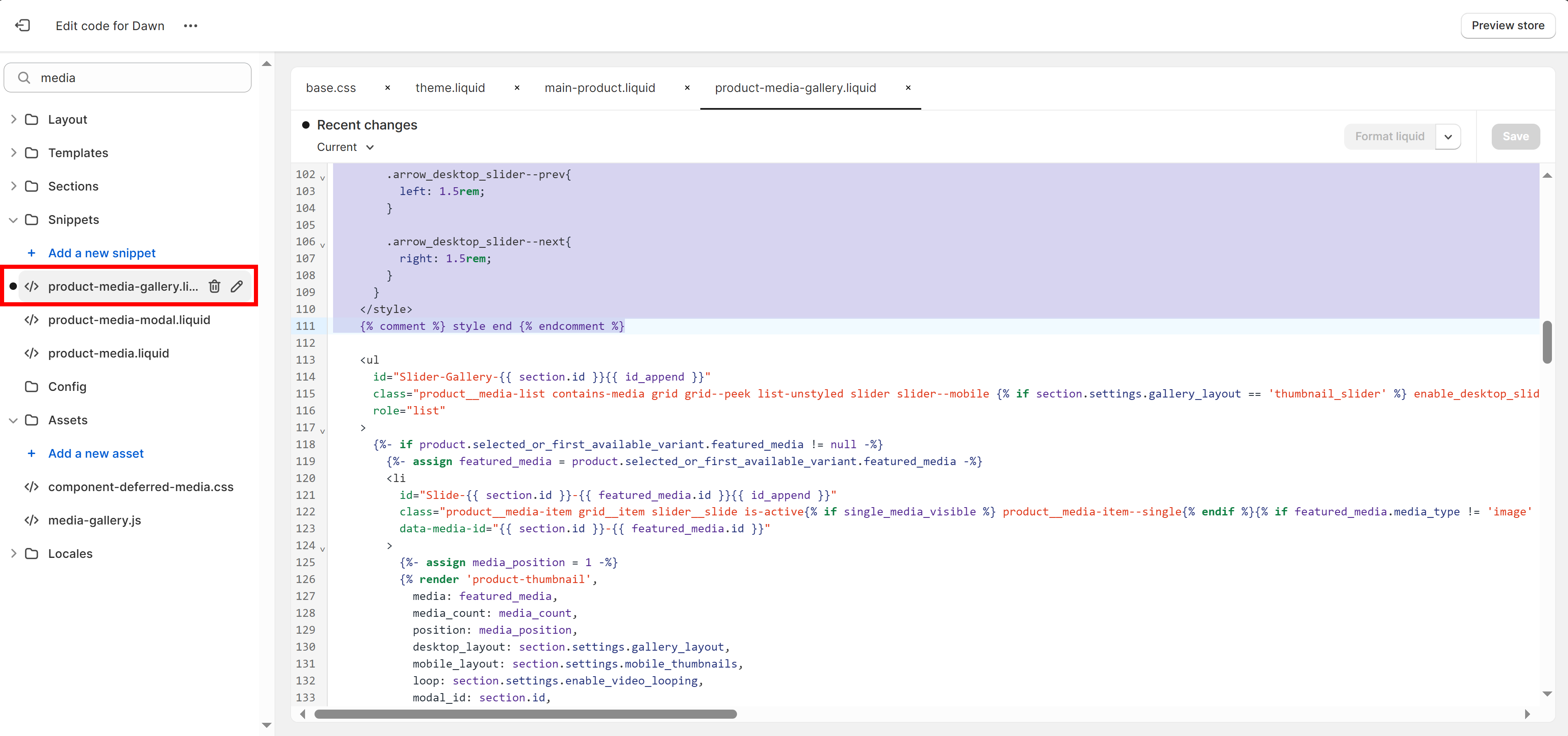The width and height of the screenshot is (1568, 736).
Task: Collapse code block at line 106
Action: click(323, 245)
